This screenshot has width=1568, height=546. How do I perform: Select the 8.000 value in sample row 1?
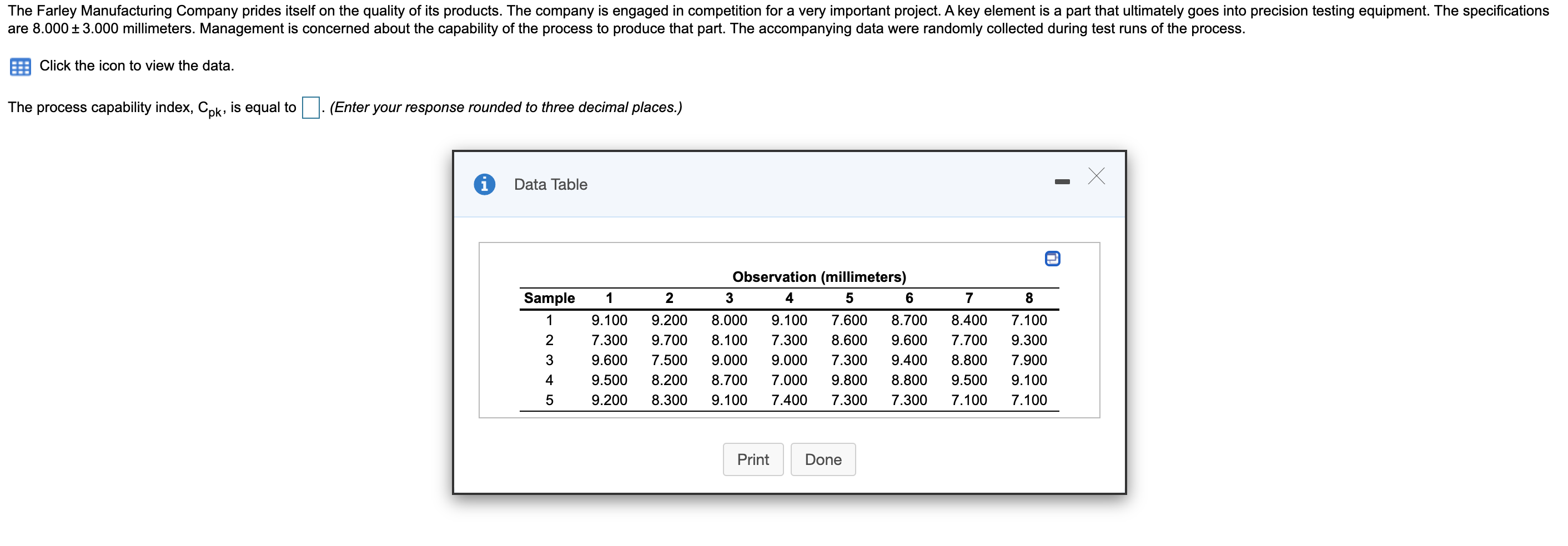click(x=729, y=320)
